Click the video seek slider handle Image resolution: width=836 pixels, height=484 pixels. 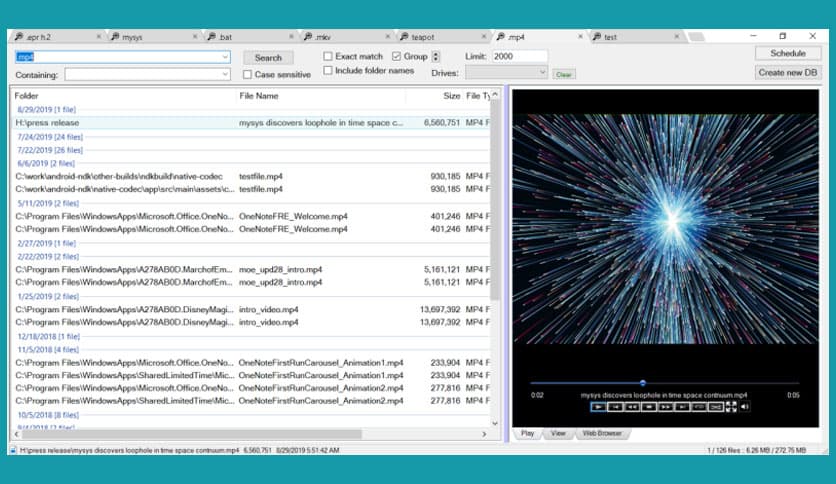(642, 383)
